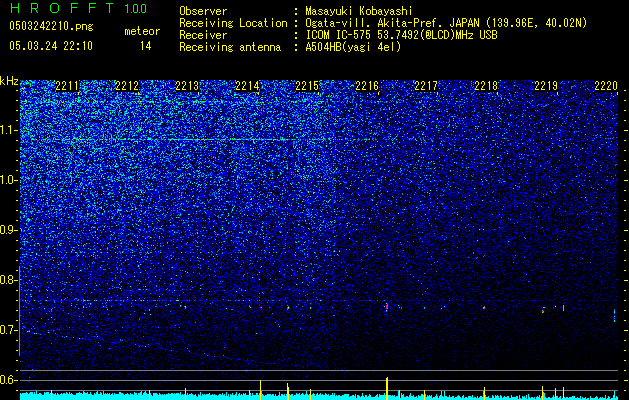Click the 1.1 frequency axis label
Viewport: 629px width, 400px height.
pos(9,130)
